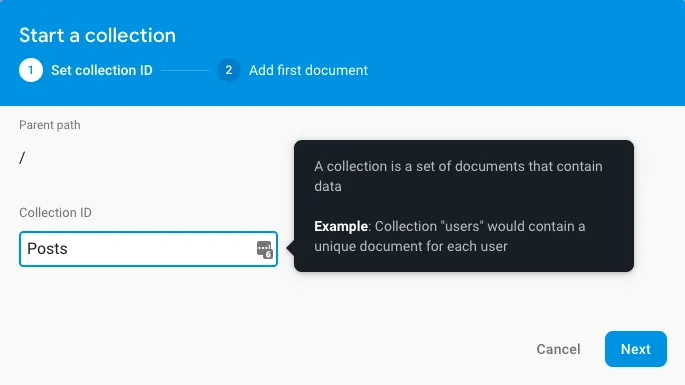Select step 2 circle for Add first document
685x385 pixels.
tap(228, 70)
